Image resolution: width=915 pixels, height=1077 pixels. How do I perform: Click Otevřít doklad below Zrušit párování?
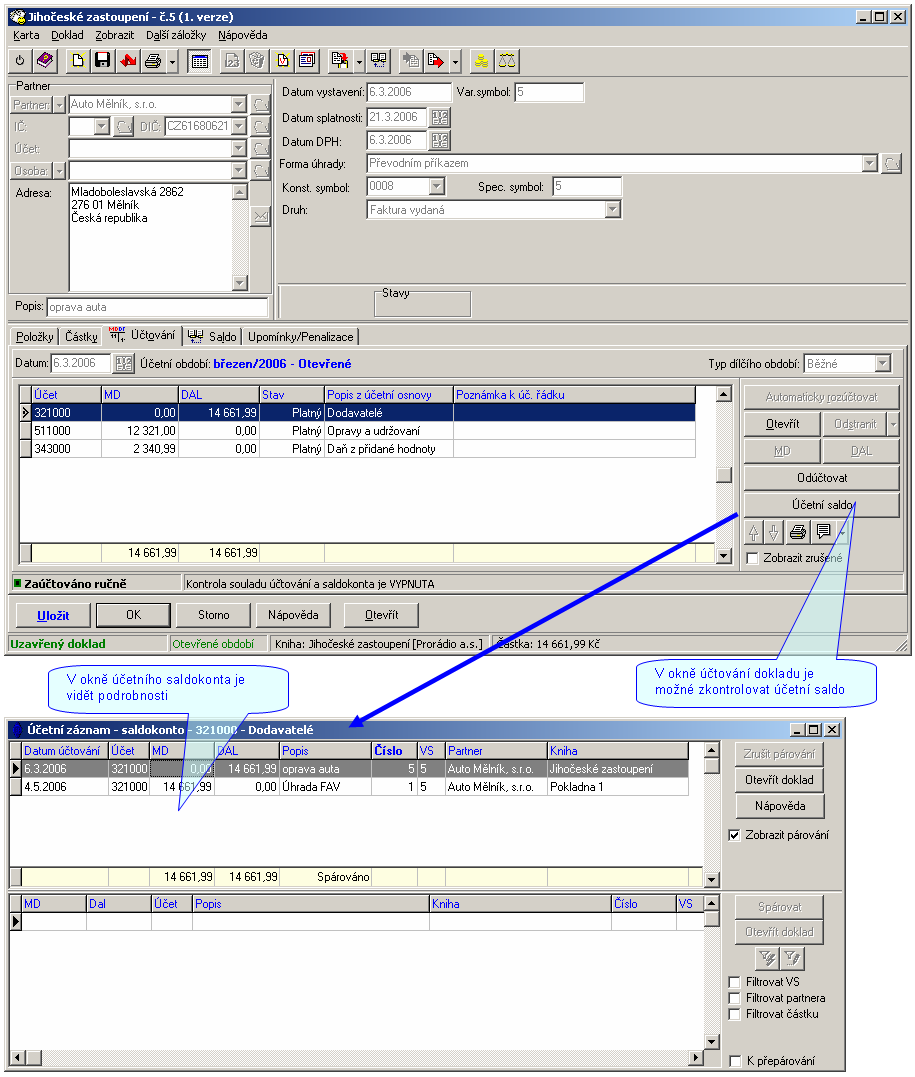779,780
